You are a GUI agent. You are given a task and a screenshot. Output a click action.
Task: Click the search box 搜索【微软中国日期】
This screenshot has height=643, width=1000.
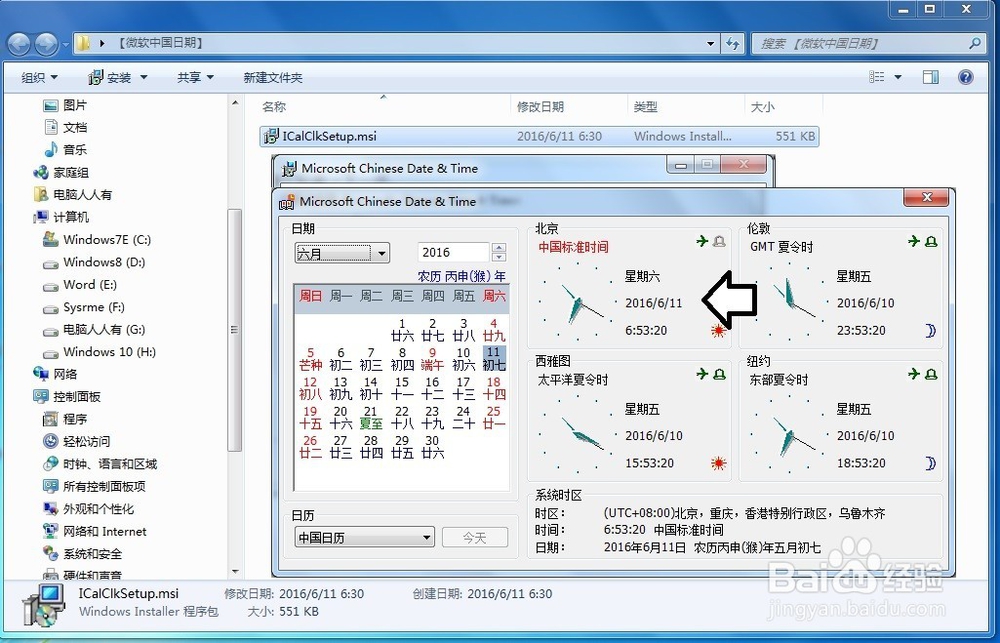tap(868, 43)
